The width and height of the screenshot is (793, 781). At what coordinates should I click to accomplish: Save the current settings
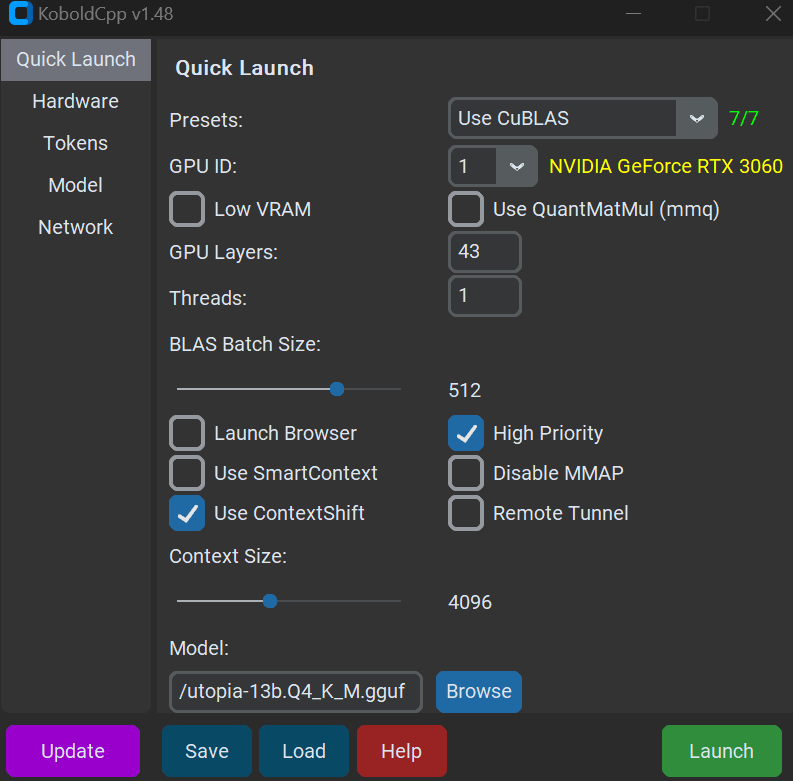point(207,751)
